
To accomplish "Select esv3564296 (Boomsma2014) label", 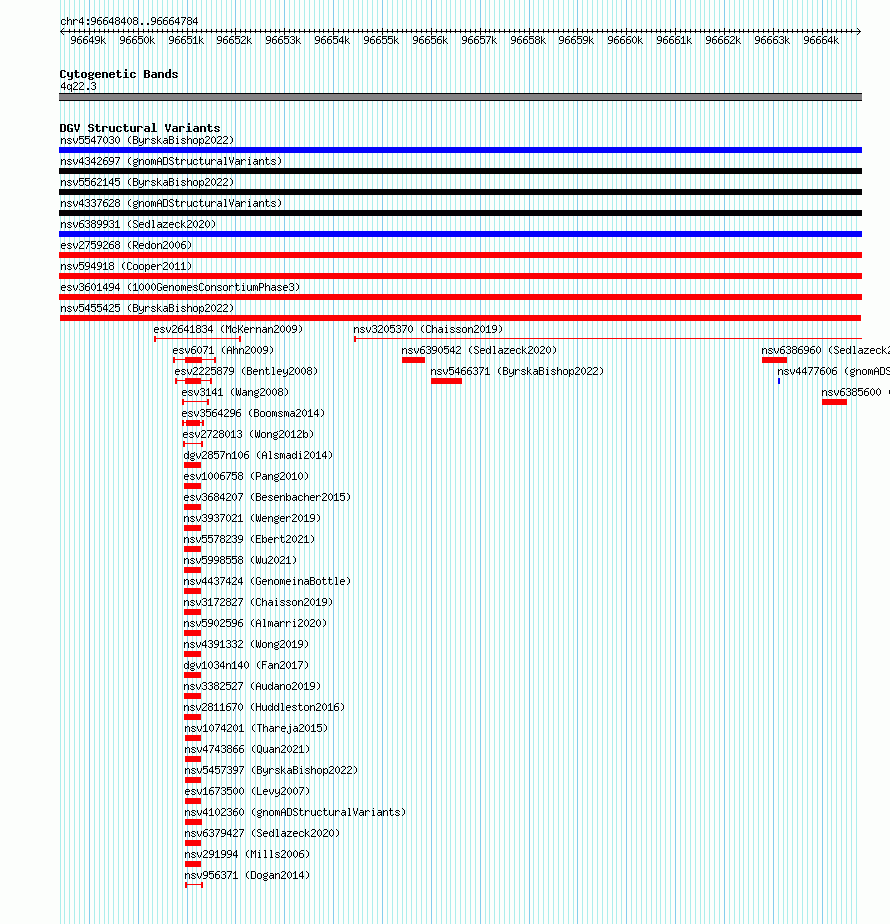I will point(253,413).
